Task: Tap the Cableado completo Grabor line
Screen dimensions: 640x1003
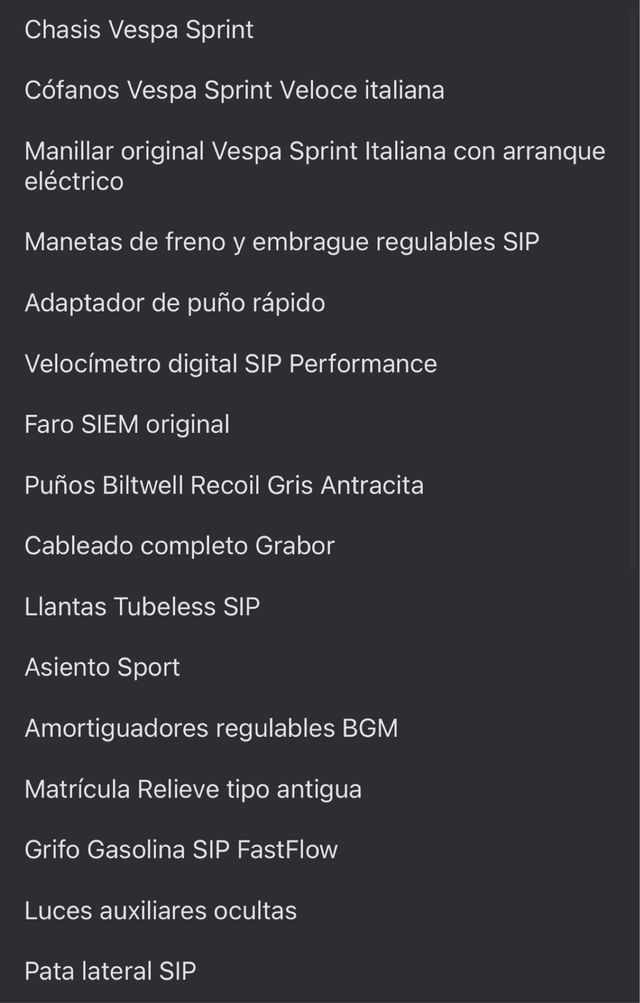Action: (x=179, y=546)
